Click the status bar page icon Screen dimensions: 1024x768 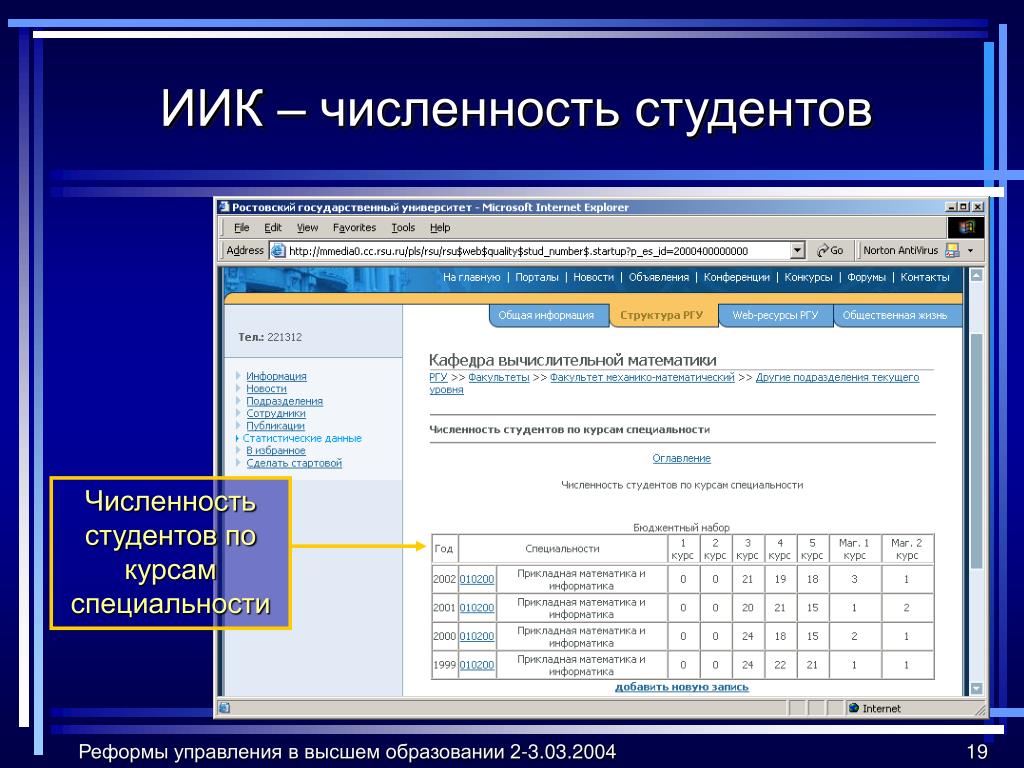224,708
